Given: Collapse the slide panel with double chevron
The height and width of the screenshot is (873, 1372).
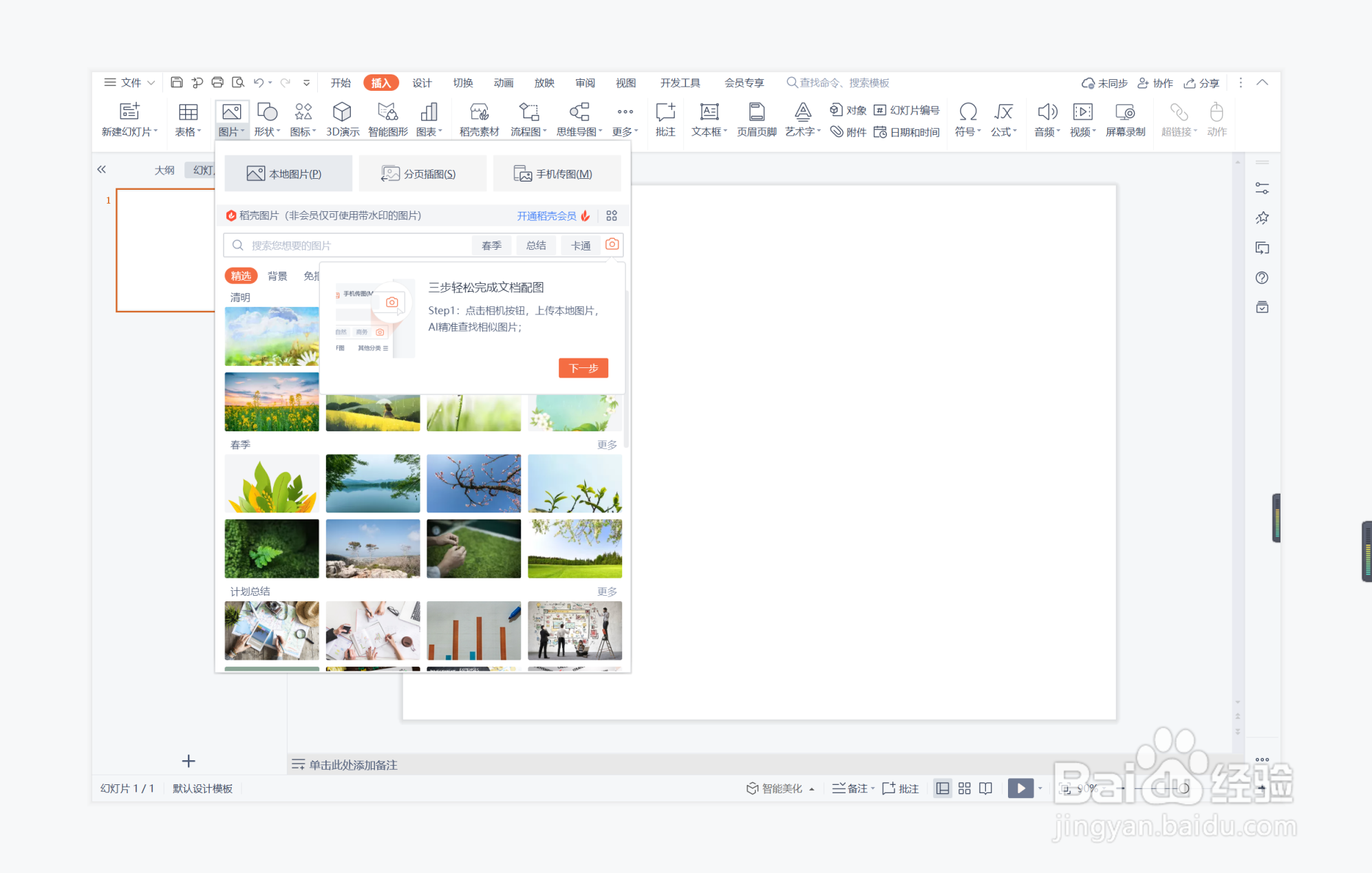Looking at the screenshot, I should point(102,169).
